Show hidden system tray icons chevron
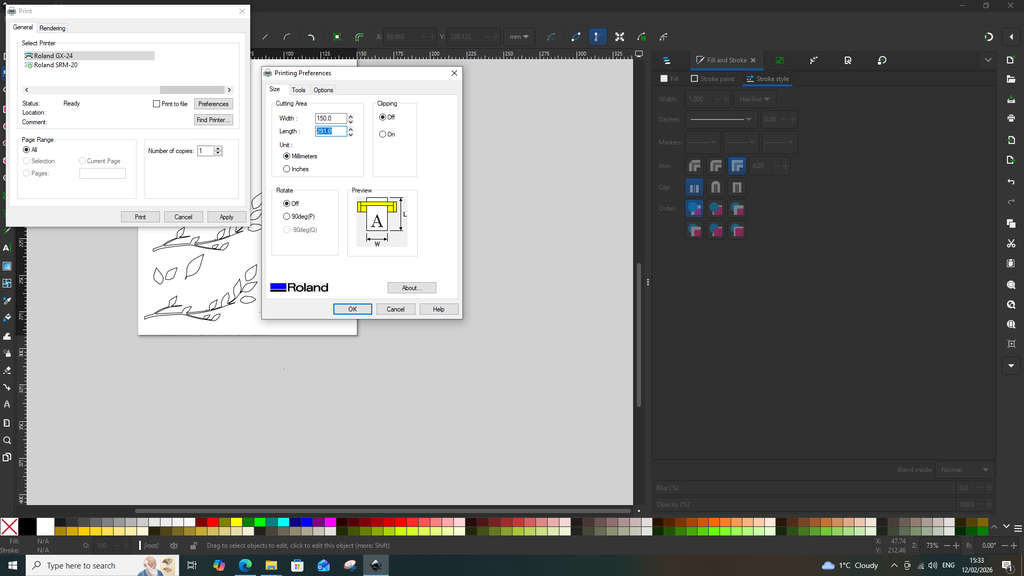 coord(894,566)
